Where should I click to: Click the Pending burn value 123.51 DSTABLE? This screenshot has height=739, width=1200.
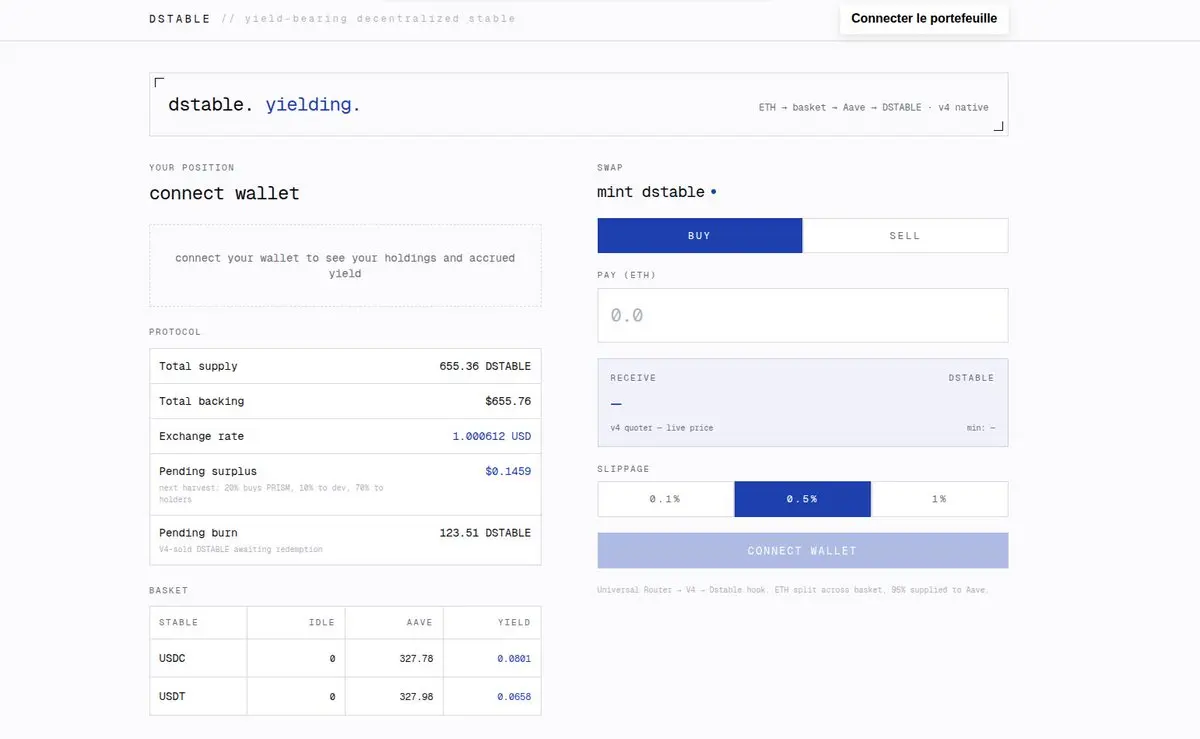(485, 533)
